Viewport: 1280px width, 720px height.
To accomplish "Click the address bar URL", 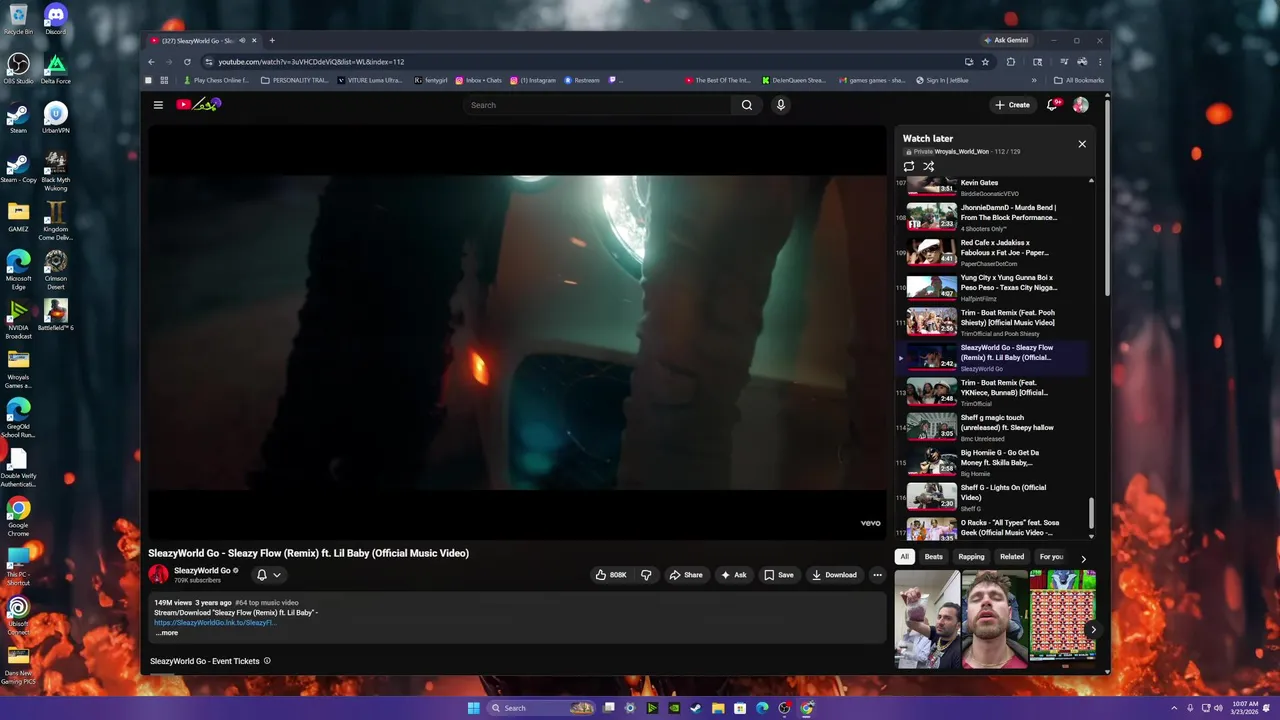I will (311, 62).
